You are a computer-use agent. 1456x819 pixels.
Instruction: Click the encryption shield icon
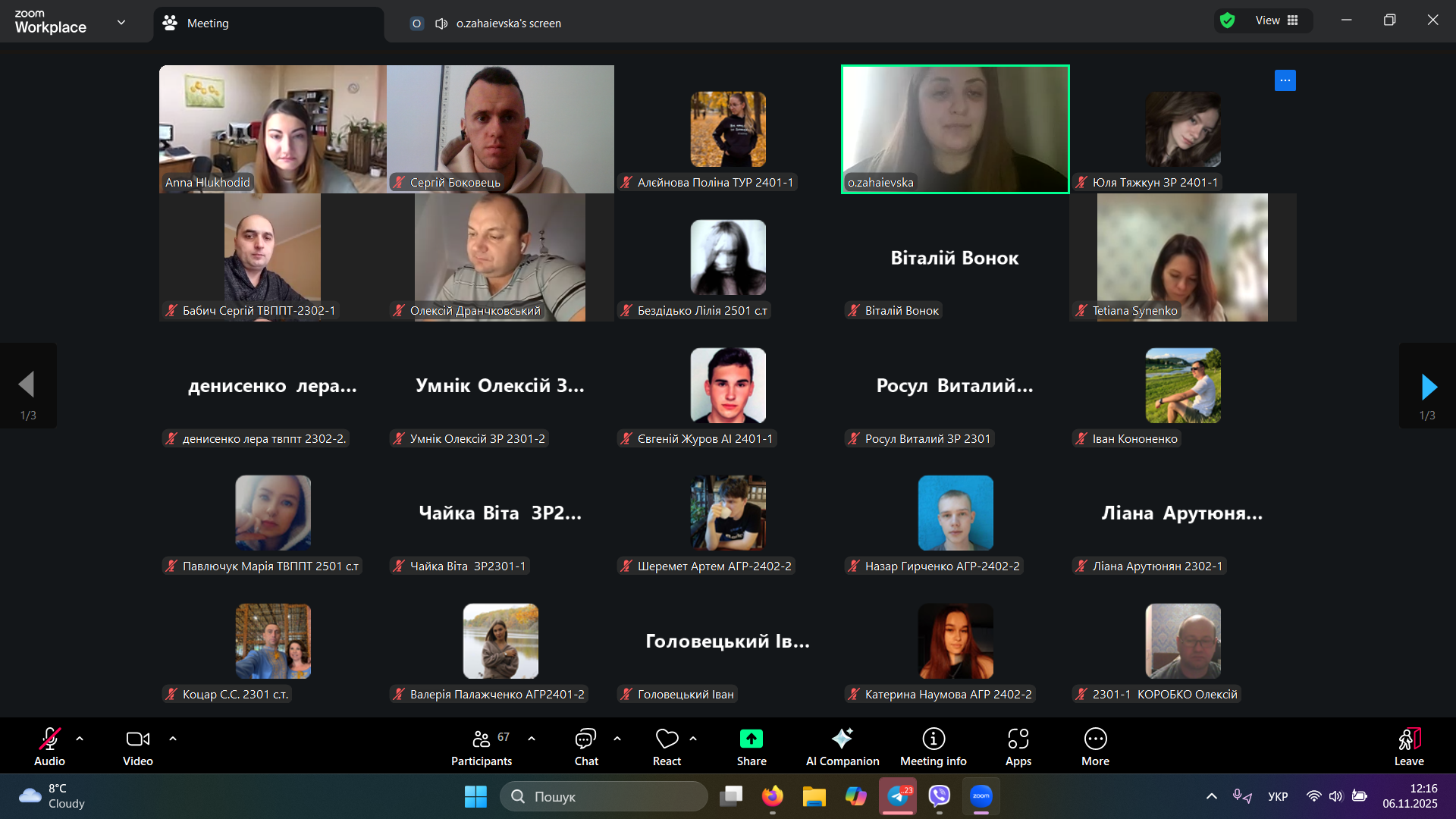(x=1227, y=20)
